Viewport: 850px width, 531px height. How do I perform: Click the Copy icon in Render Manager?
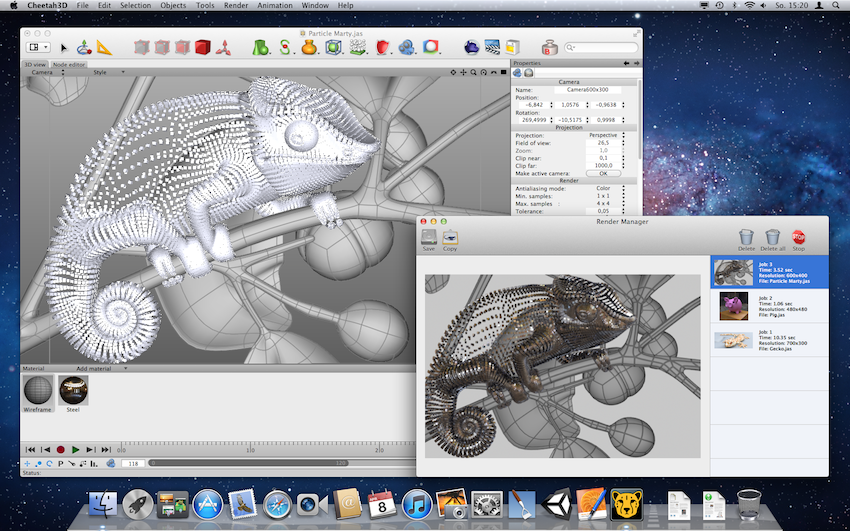coord(450,238)
